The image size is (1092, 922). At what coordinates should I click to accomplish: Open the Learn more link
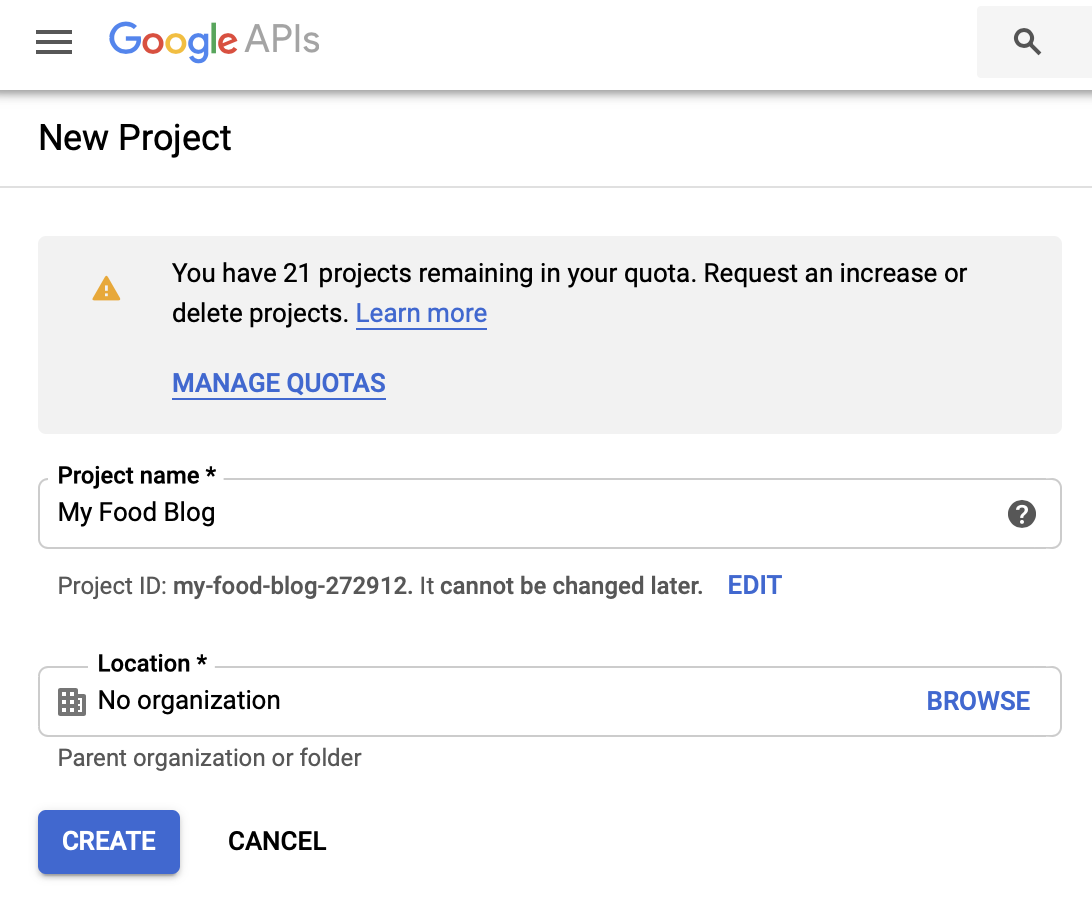[421, 314]
